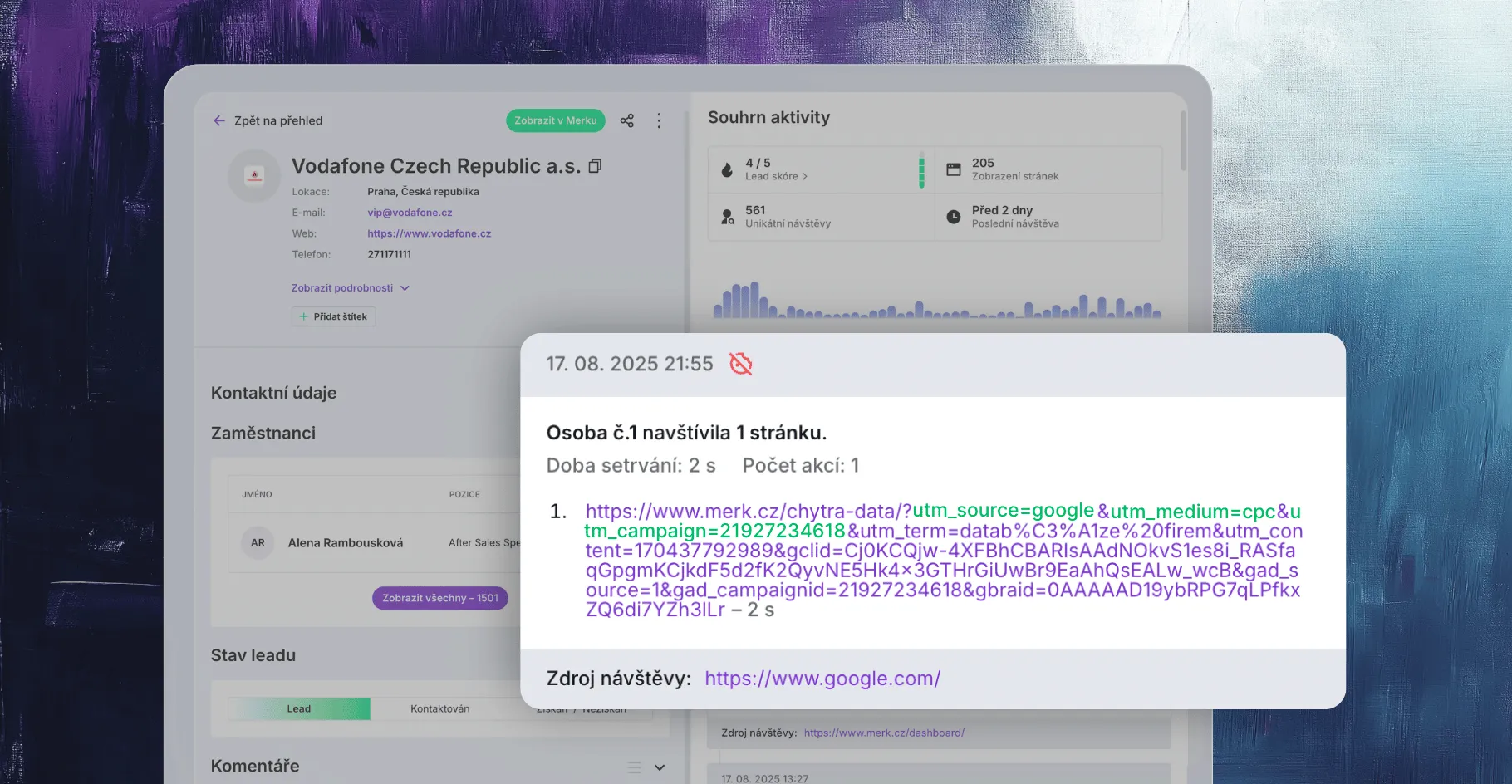Click the 205 page views value
1512x784 pixels.
983,163
